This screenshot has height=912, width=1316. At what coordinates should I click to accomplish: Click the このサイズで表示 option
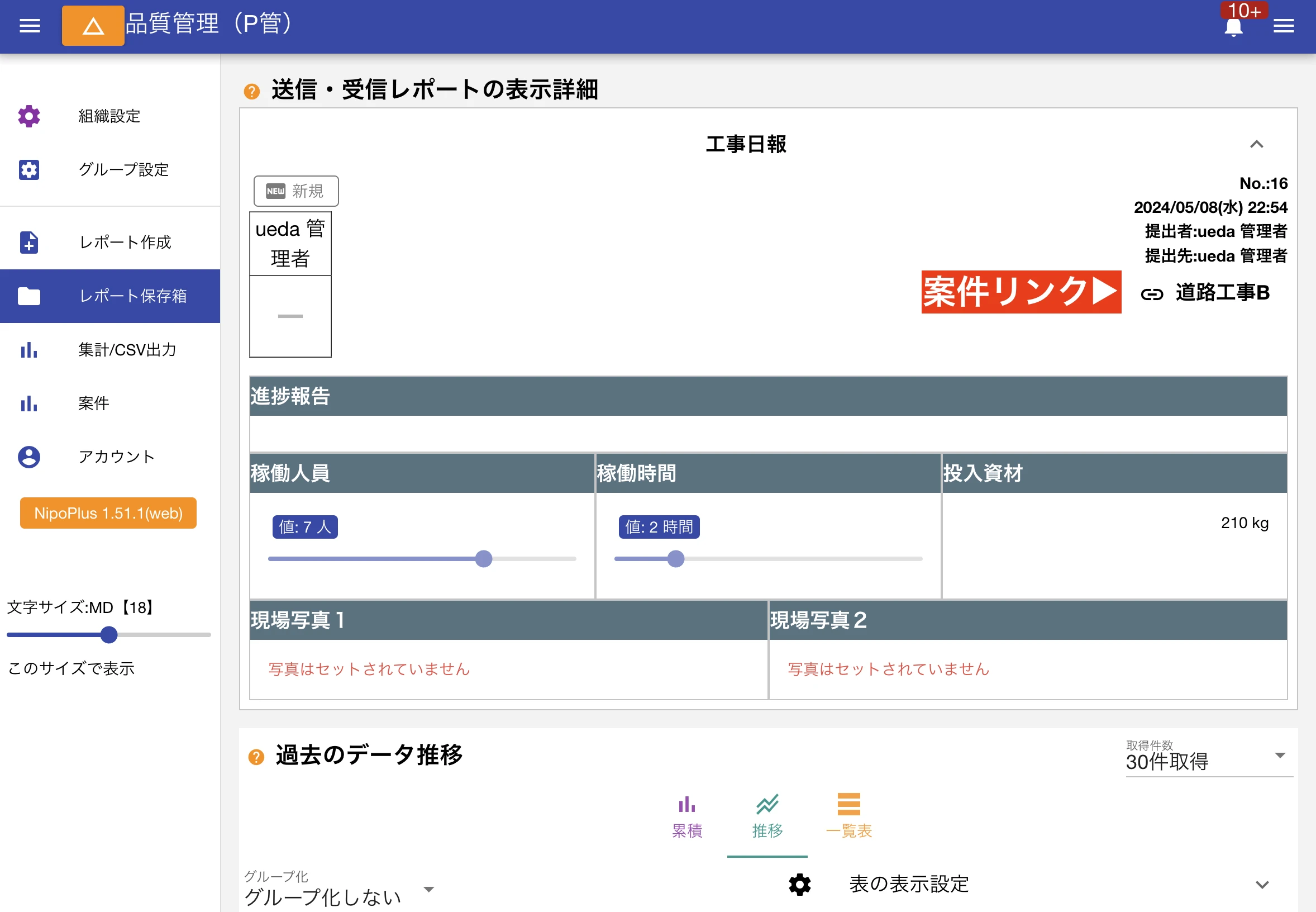(70, 668)
